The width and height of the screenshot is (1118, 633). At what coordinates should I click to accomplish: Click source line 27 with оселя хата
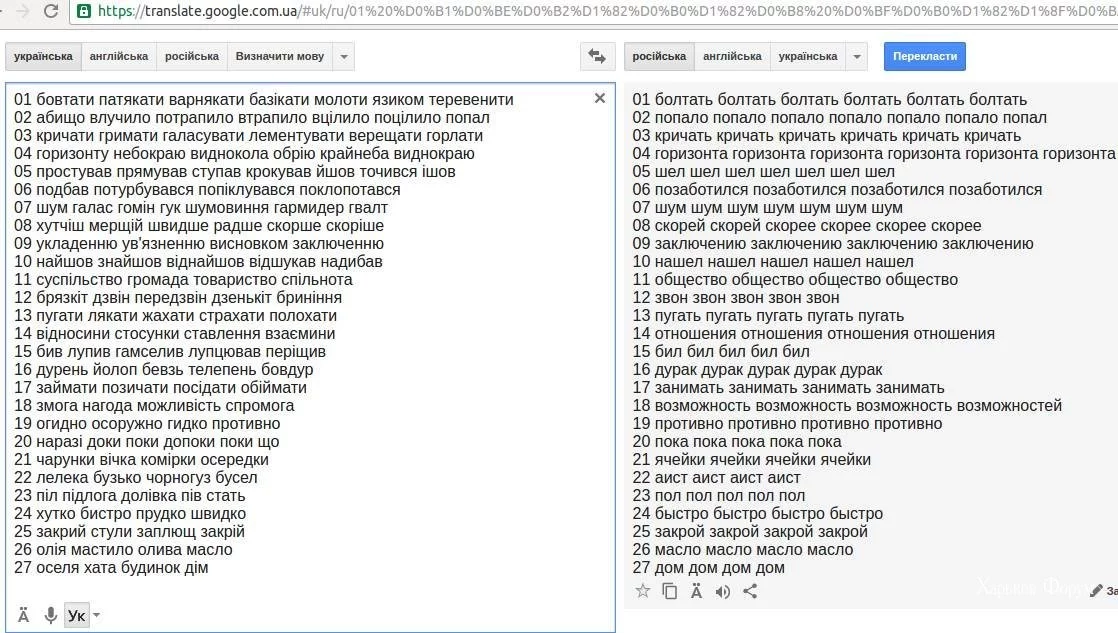[111, 567]
